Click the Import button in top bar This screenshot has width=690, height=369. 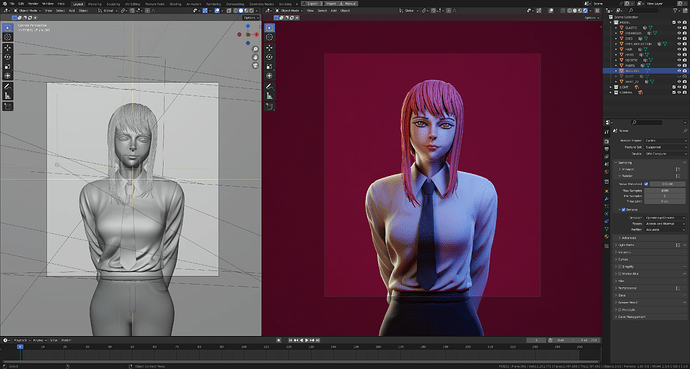pos(330,4)
